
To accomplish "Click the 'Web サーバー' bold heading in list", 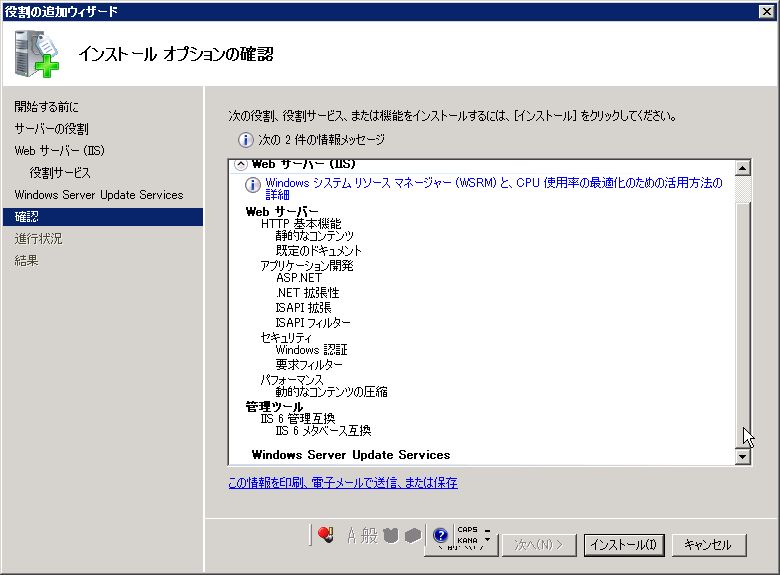I will pyautogui.click(x=282, y=212).
